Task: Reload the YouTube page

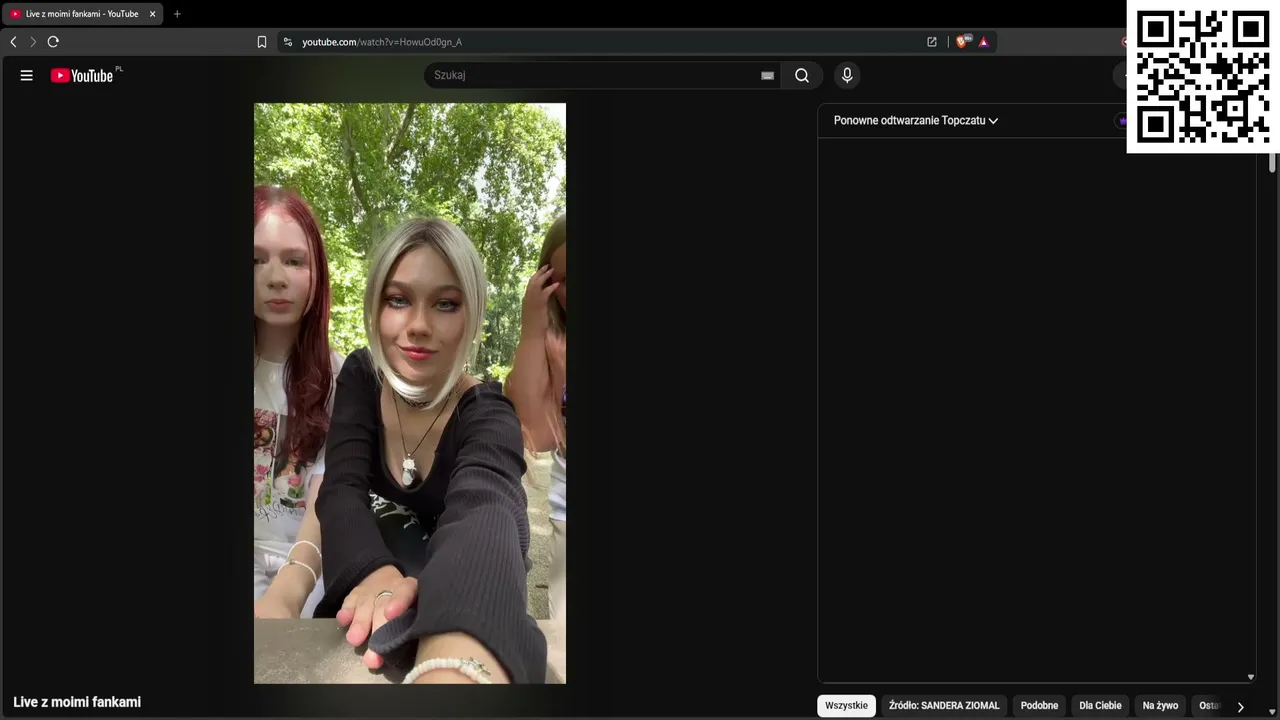Action: (53, 42)
